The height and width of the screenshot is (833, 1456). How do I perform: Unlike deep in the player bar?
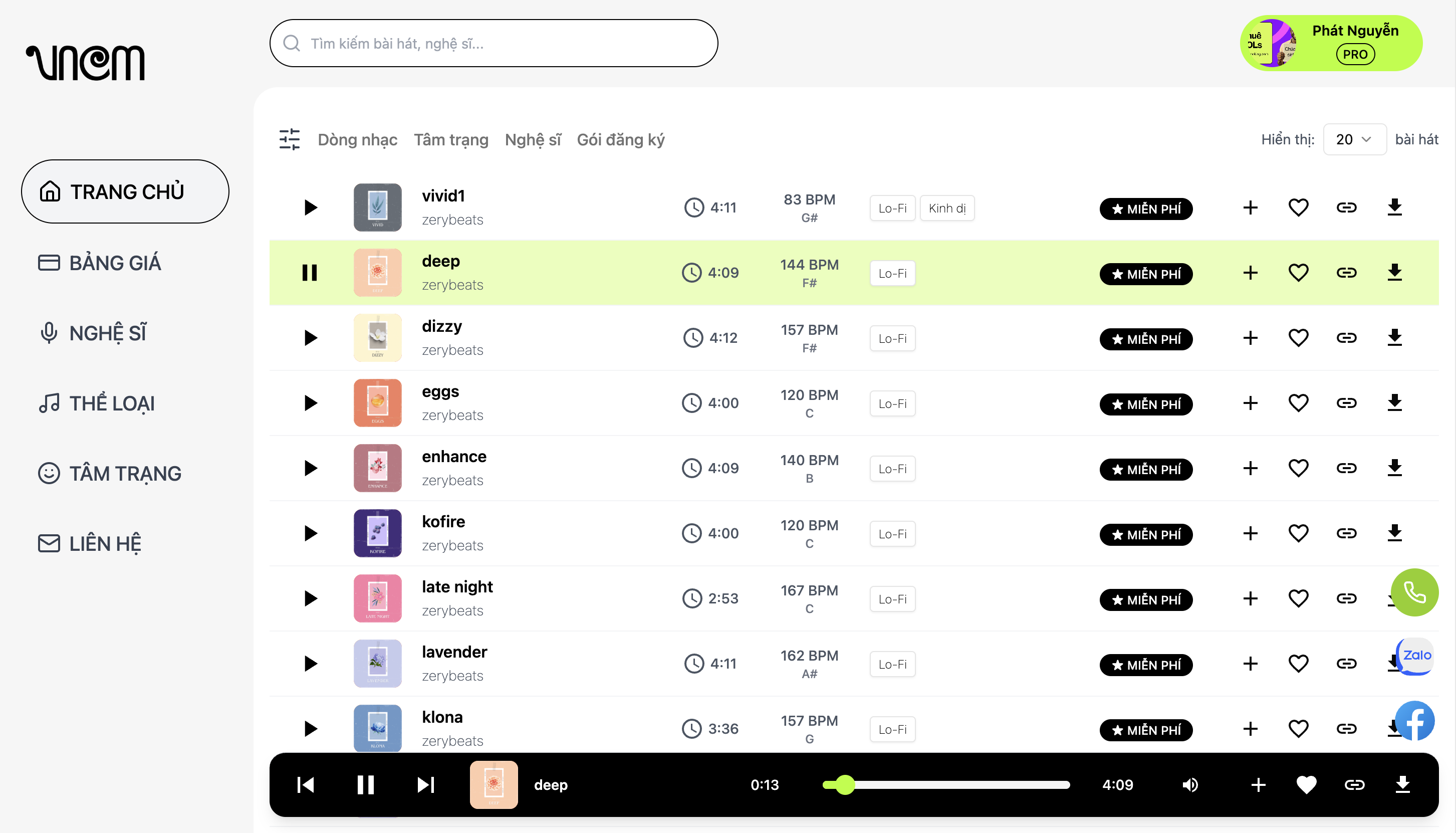[1306, 784]
